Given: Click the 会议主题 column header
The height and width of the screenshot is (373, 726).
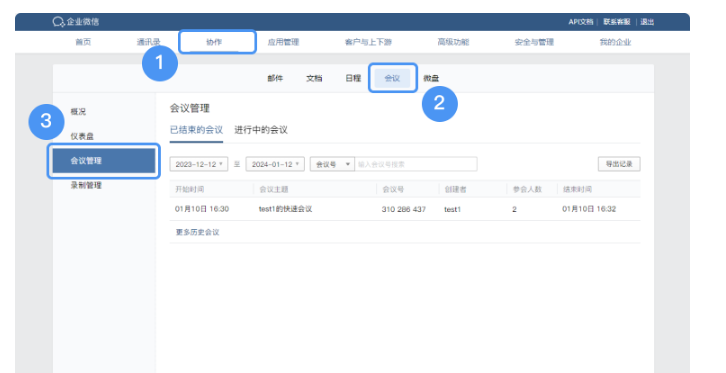Looking at the screenshot, I should [x=274, y=189].
